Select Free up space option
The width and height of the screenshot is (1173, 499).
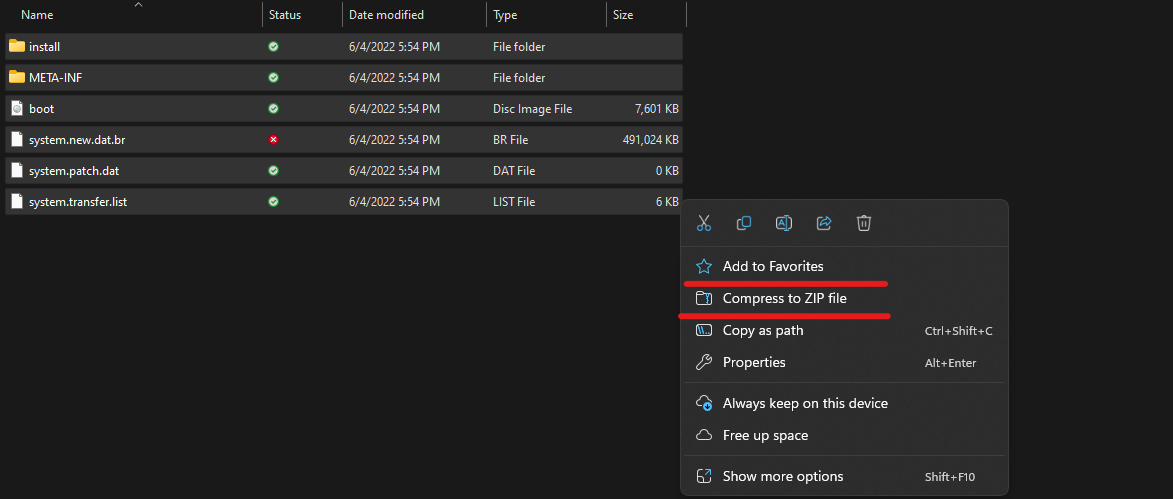(x=765, y=435)
